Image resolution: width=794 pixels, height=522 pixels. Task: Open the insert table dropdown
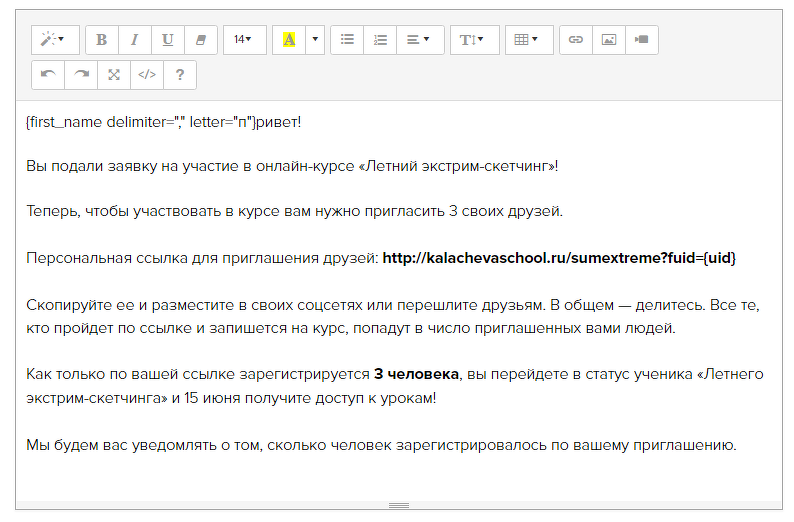coord(527,40)
